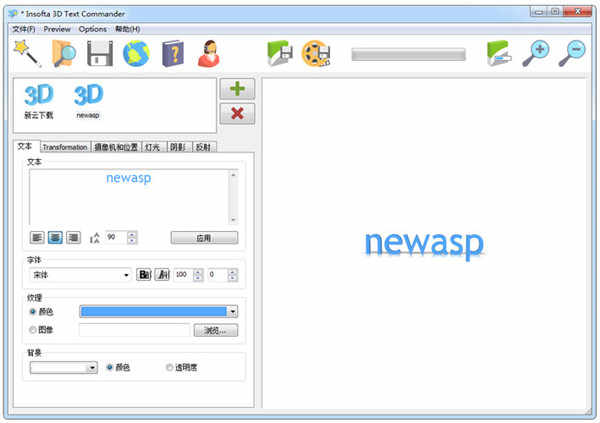Image resolution: width=600 pixels, height=423 pixels.
Task: Open the 帮助(H) menu
Action: [x=128, y=29]
